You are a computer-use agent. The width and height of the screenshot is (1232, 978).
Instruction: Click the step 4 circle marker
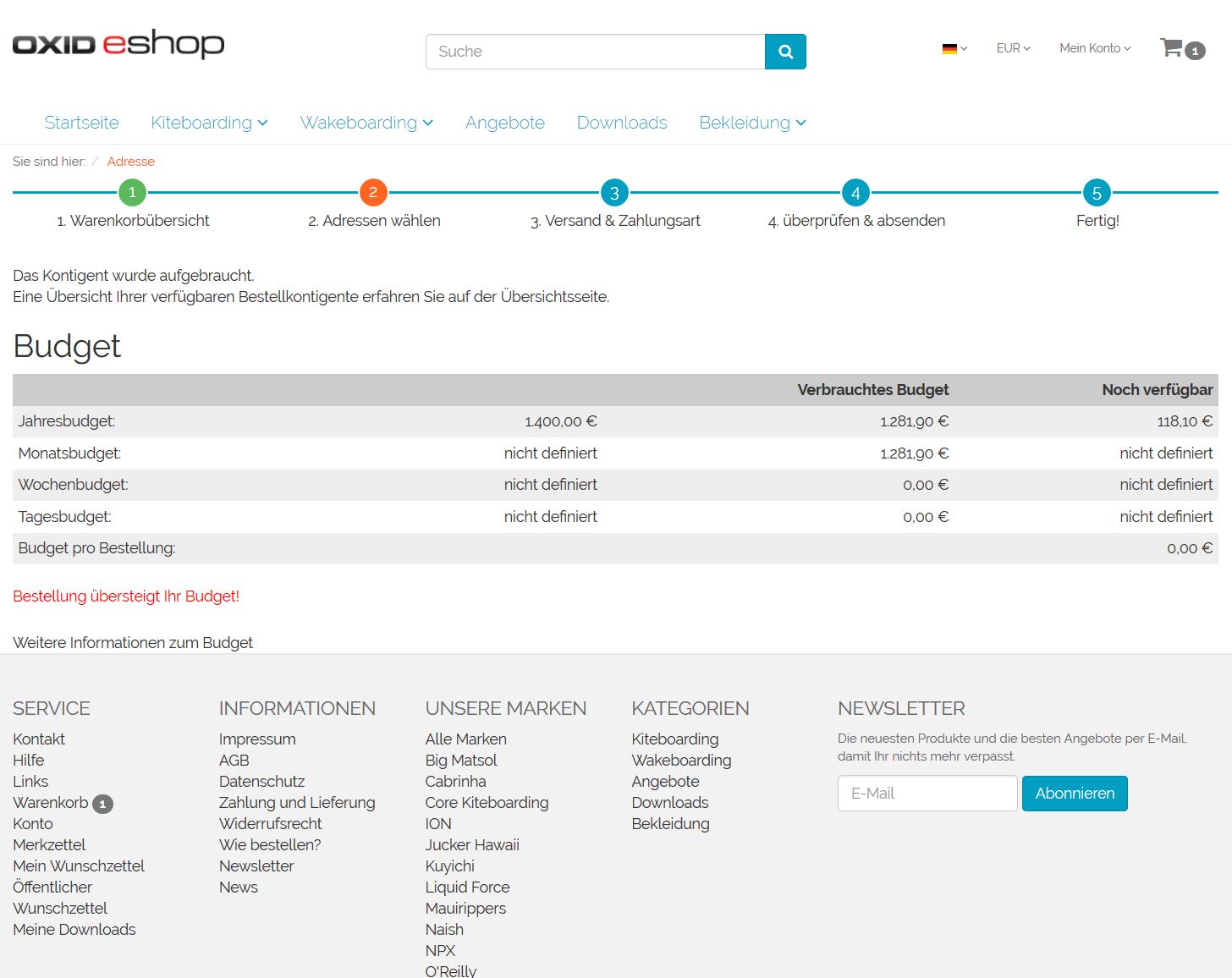[855, 193]
